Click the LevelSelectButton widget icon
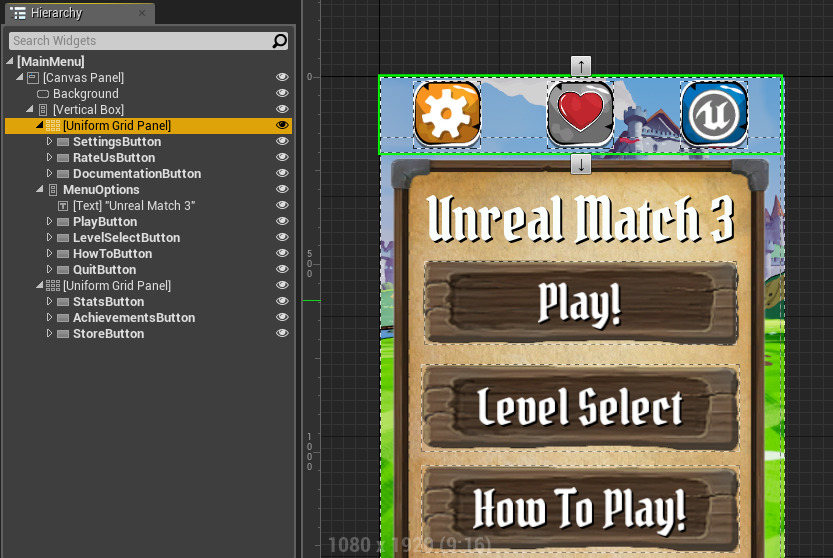Screen dimensions: 833x558 63,238
